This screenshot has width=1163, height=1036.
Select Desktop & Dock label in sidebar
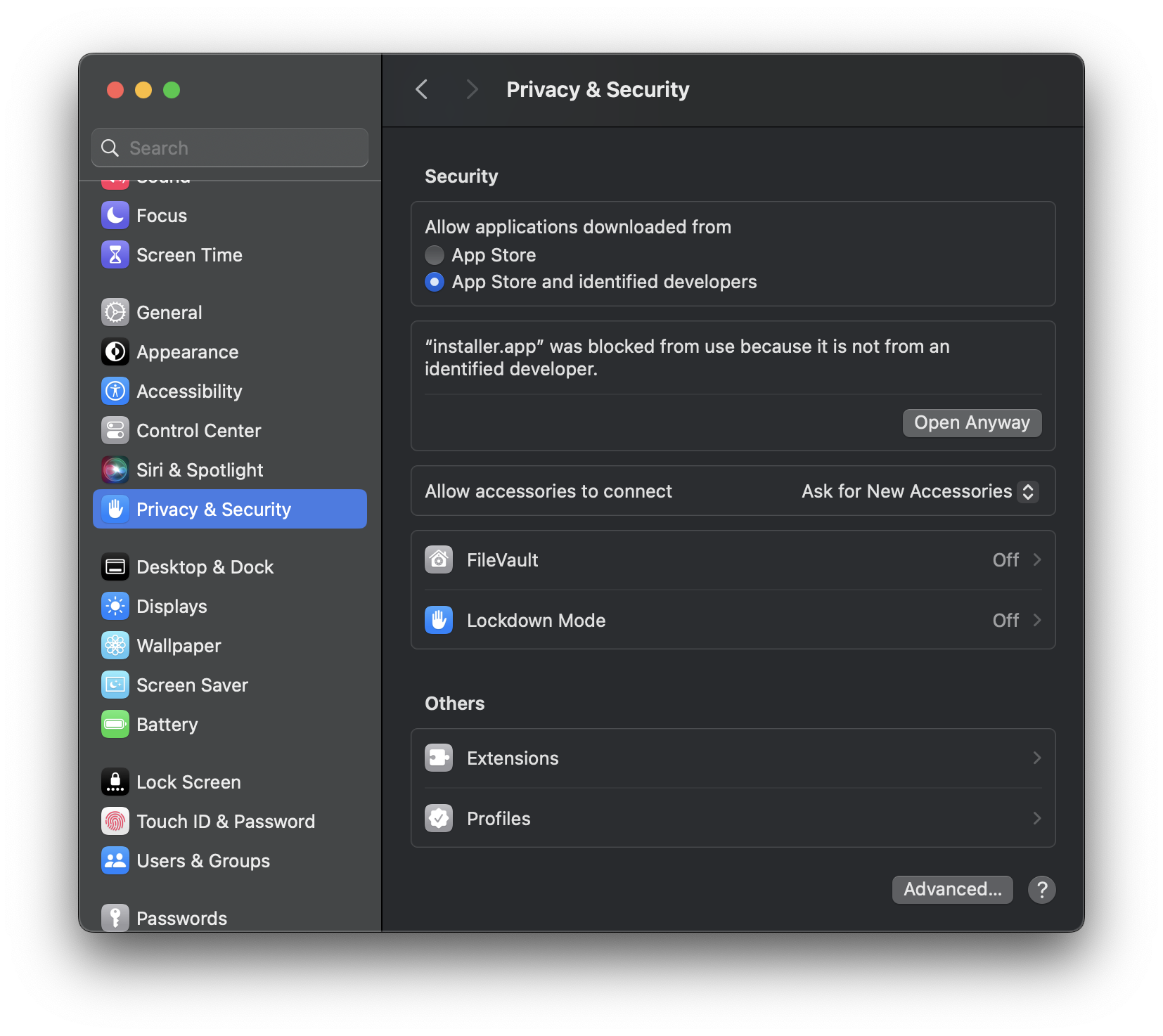(205, 566)
